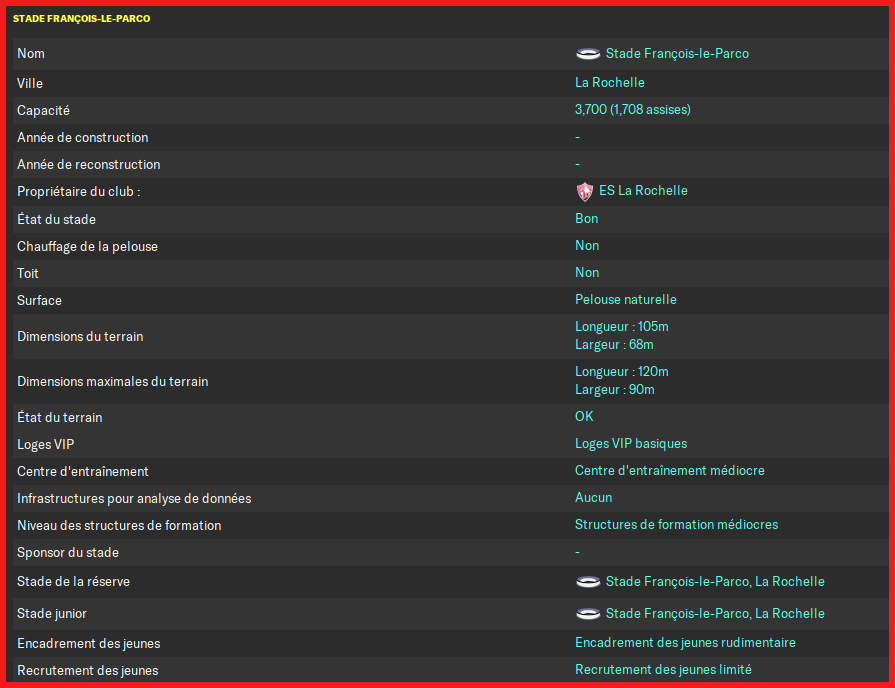Viewport: 895px width, 688px height.
Task: Open the La Rochelle city link
Action: pos(610,83)
